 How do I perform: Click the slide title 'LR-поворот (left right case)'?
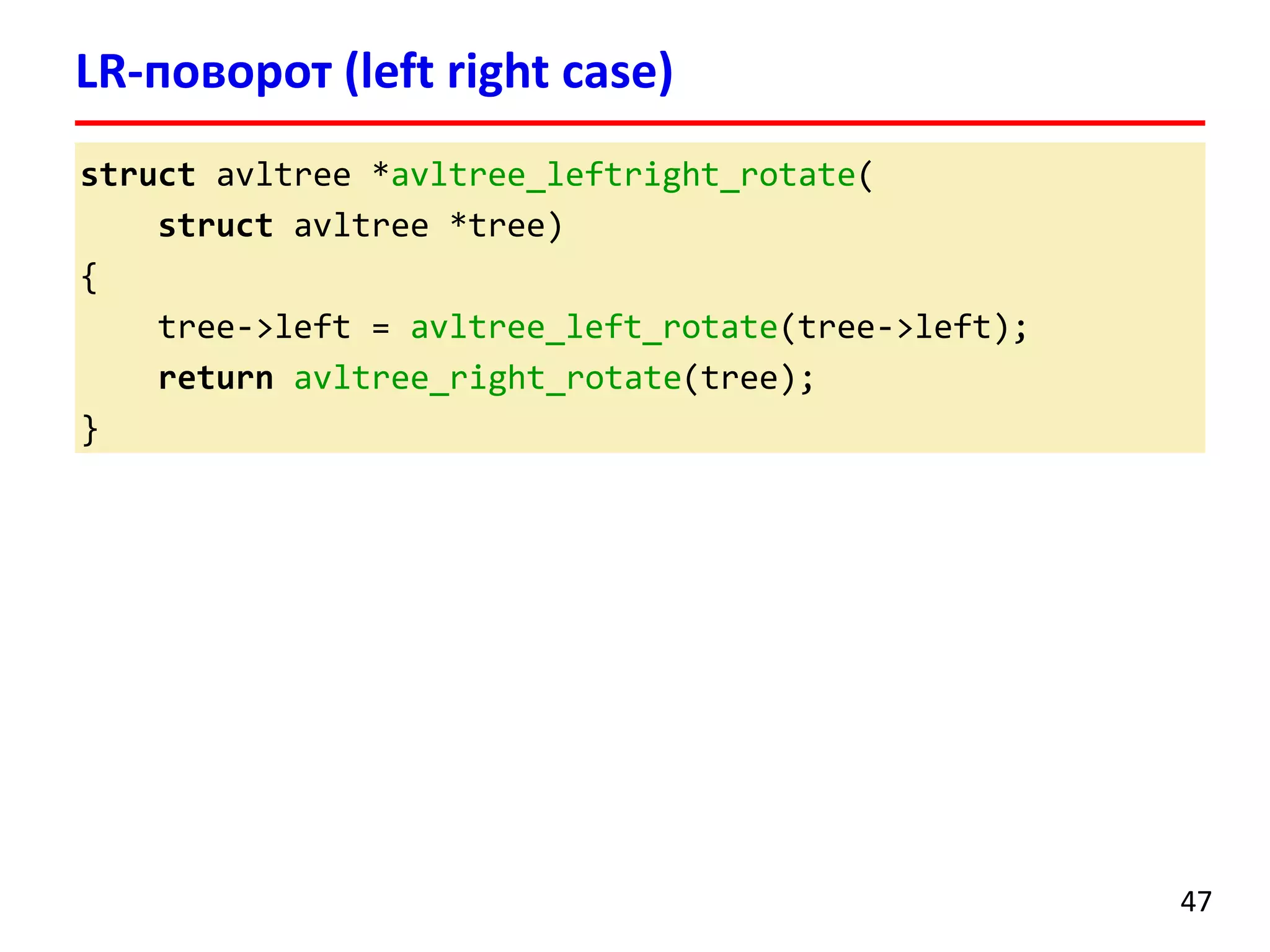click(x=374, y=73)
